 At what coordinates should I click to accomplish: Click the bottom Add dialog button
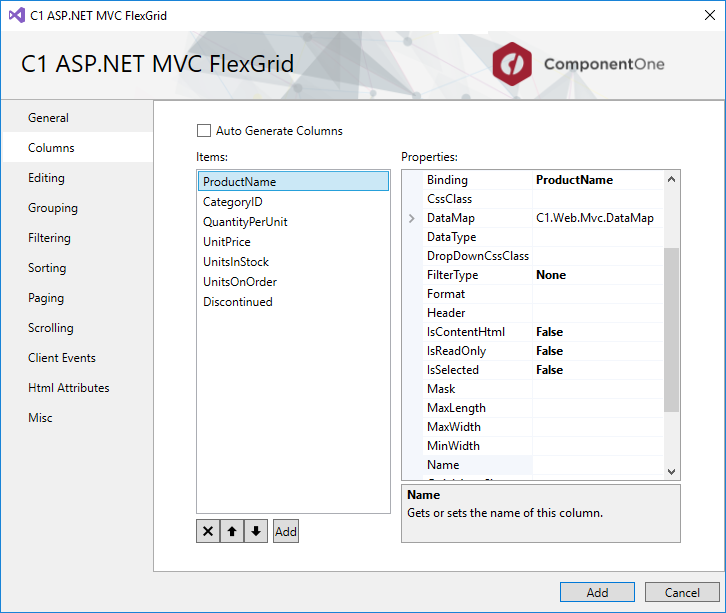[597, 592]
